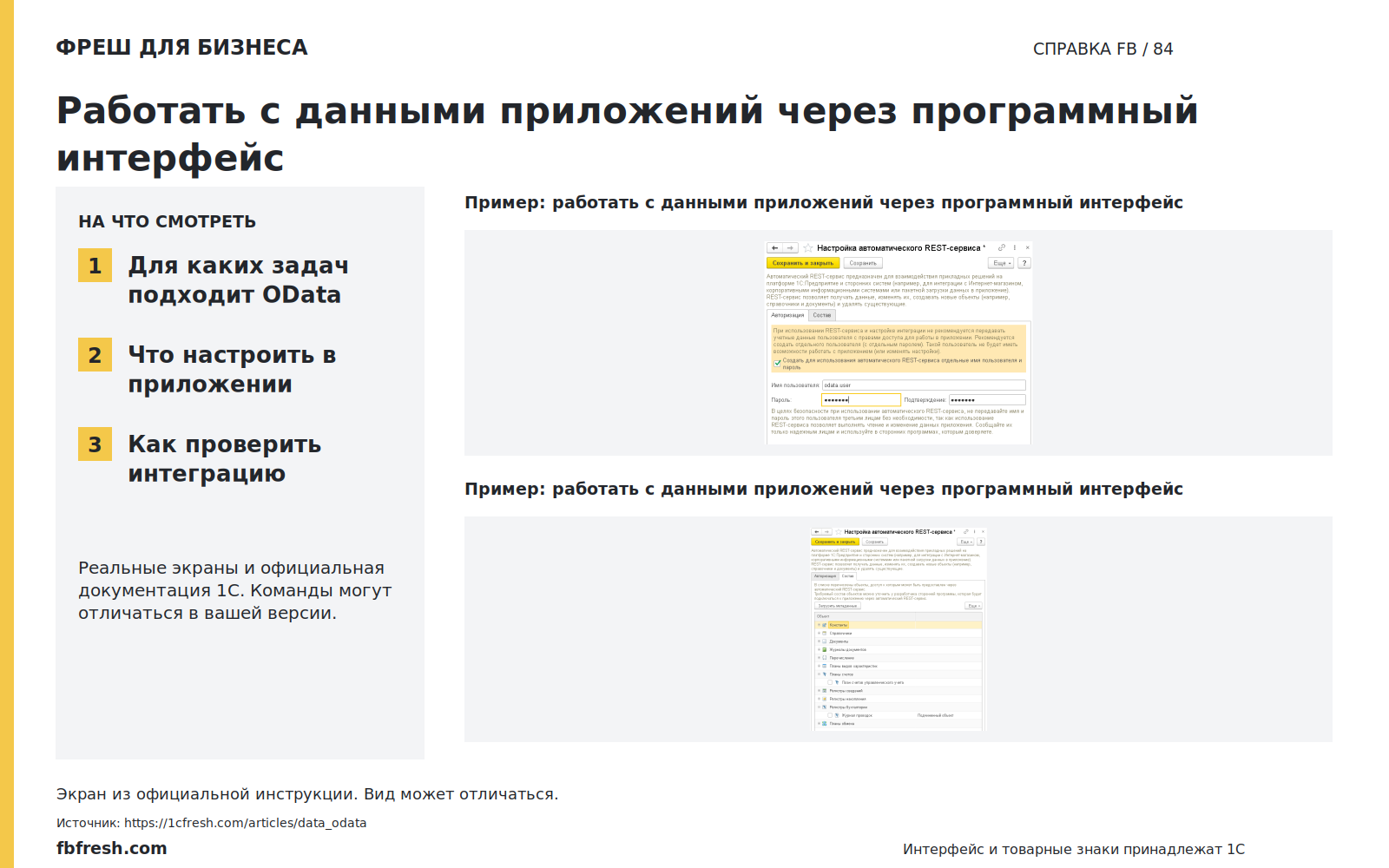Switch to the Состав tab in the password-form screenshot
This screenshot has height=868, width=1389.
(822, 315)
